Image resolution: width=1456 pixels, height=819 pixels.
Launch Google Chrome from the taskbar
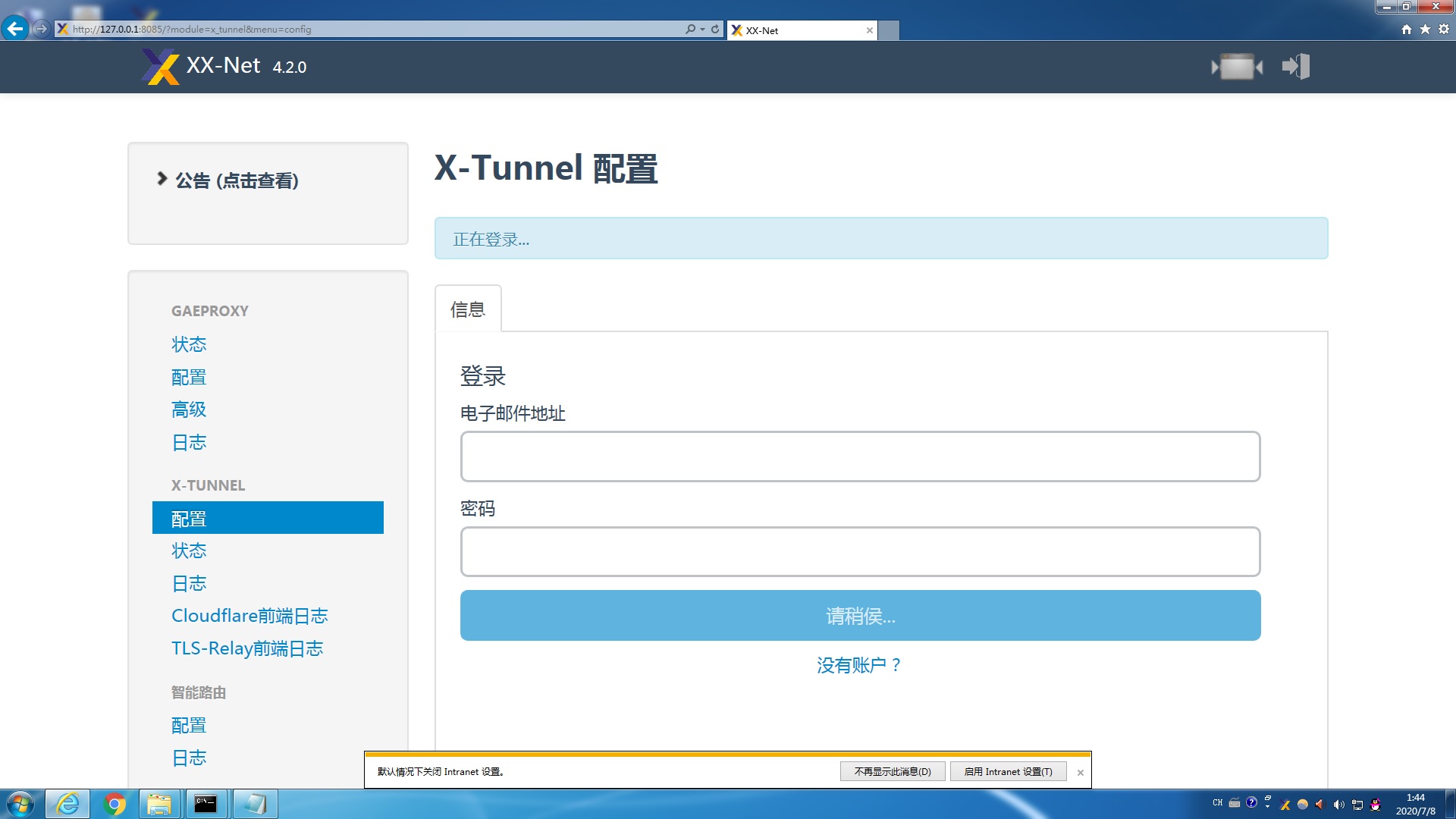tap(112, 803)
